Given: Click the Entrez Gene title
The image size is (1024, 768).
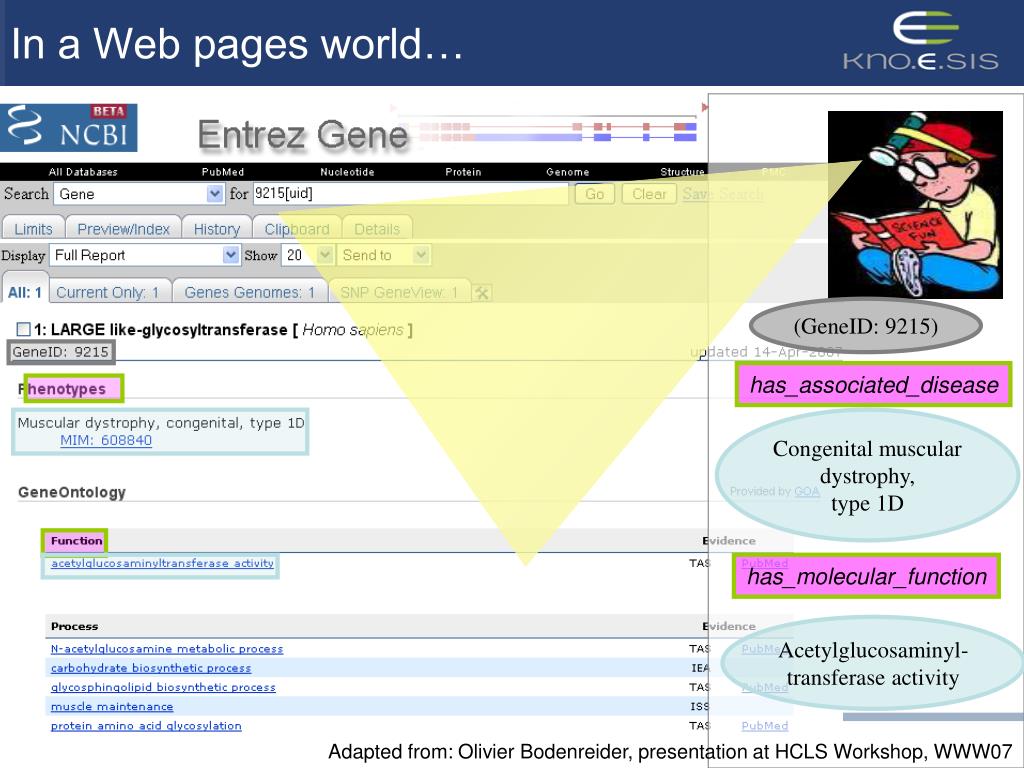Looking at the screenshot, I should tap(303, 135).
